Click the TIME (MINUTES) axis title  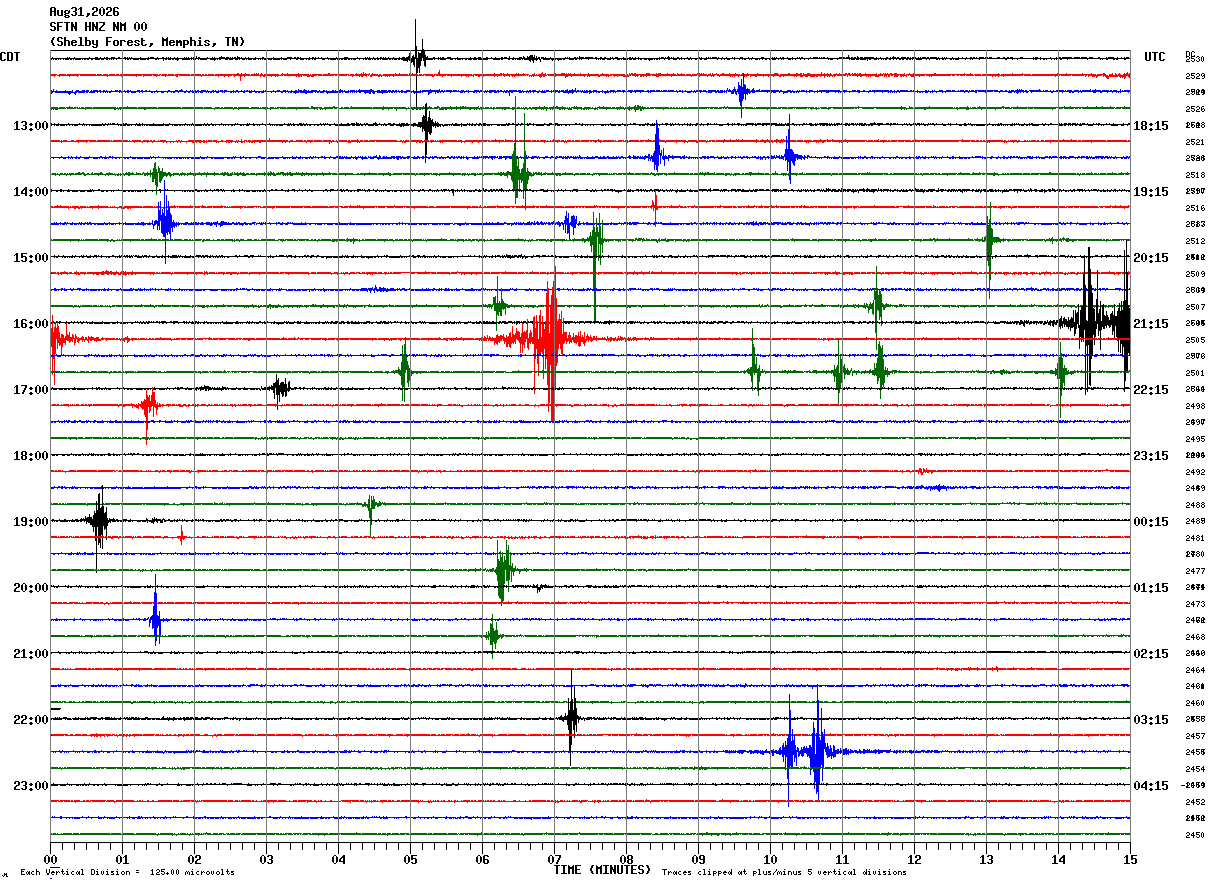coord(602,870)
